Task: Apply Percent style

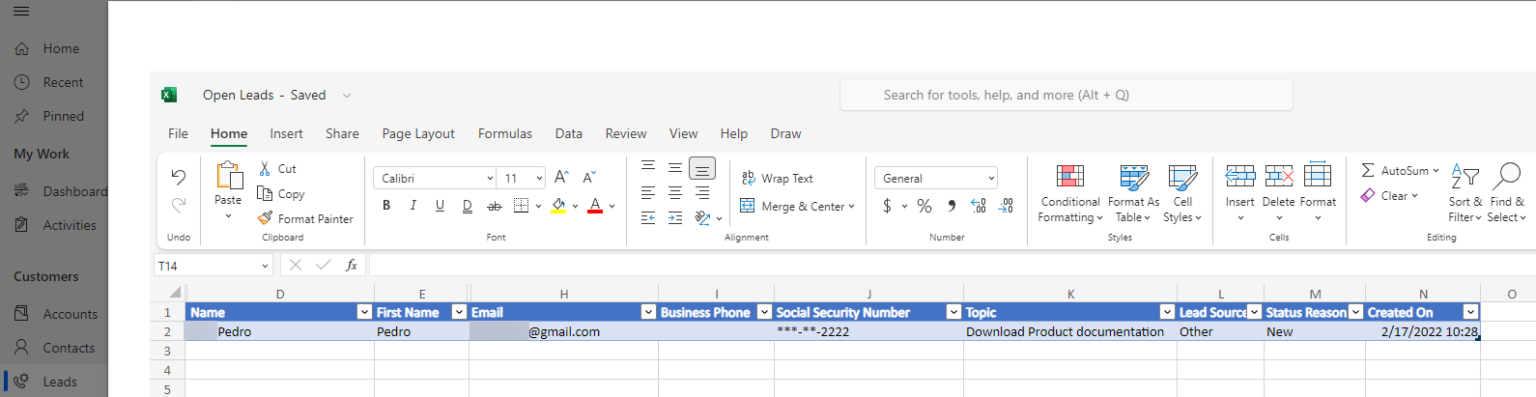Action: click(x=924, y=206)
